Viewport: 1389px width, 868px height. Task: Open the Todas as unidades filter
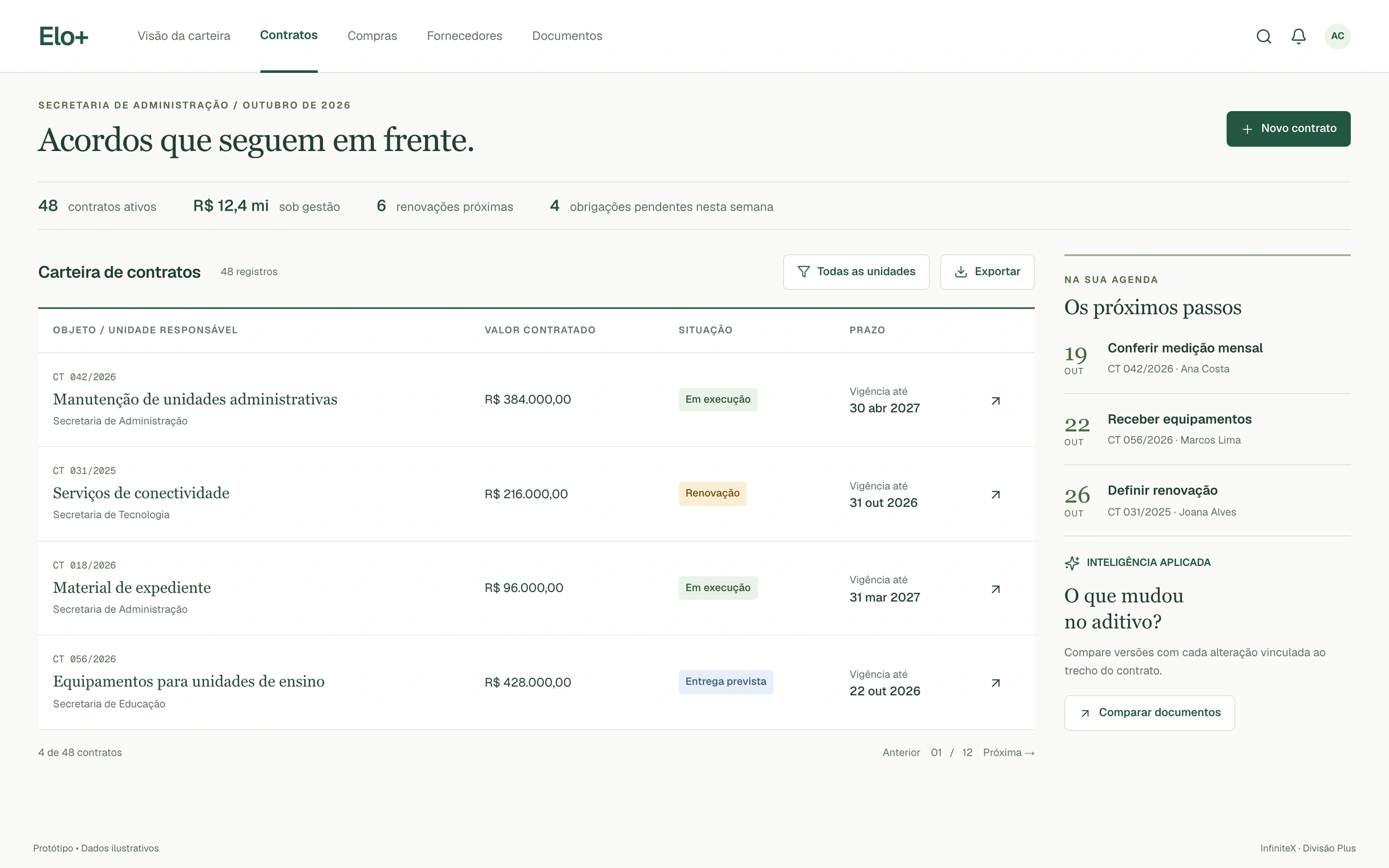coord(856,272)
